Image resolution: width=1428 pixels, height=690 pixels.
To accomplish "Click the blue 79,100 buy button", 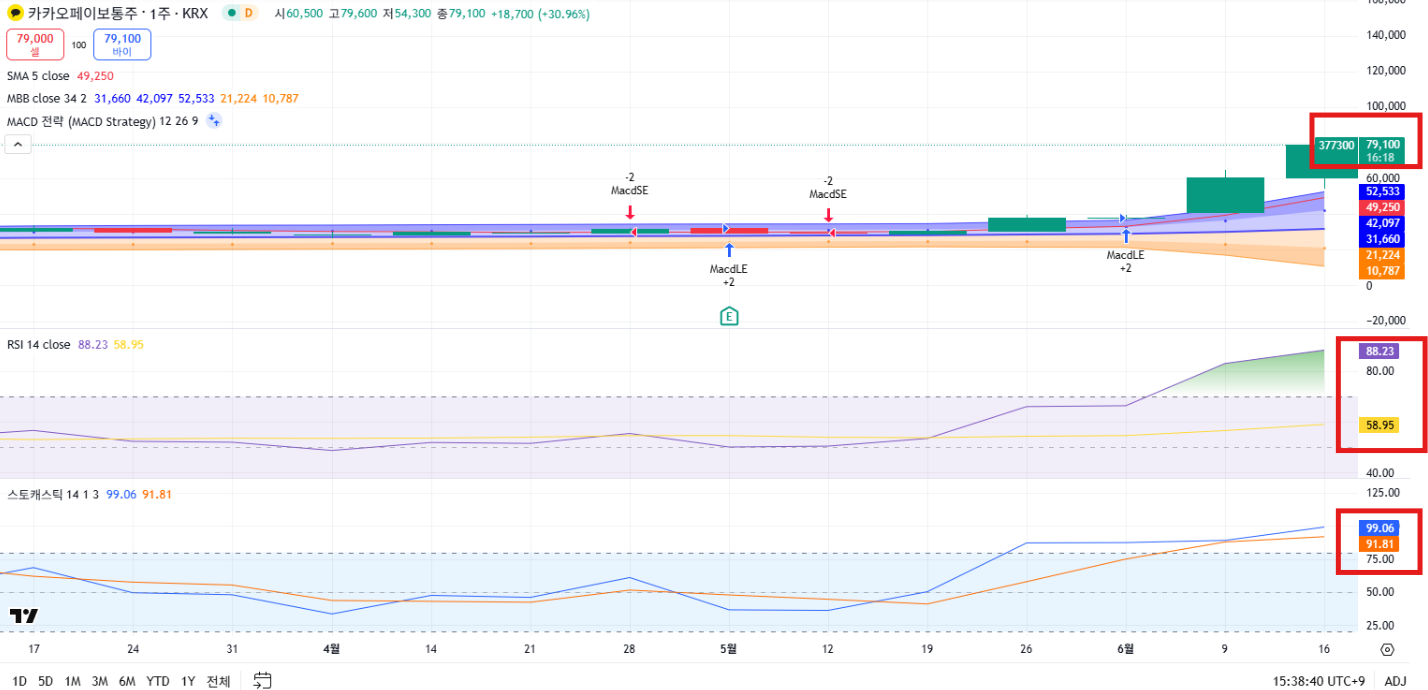I will click(x=122, y=44).
